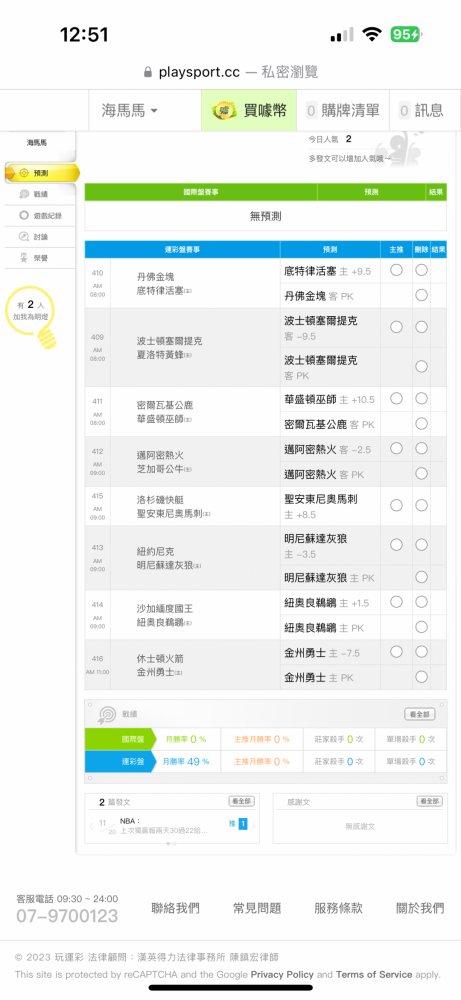
Task: Open the 購牌清單 tab
Action: [x=343, y=110]
